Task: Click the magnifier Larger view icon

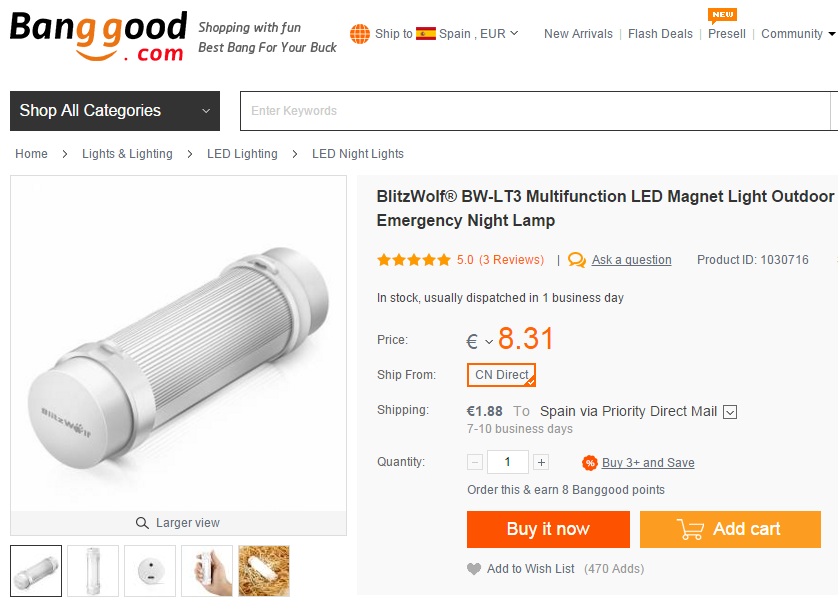Action: [142, 523]
